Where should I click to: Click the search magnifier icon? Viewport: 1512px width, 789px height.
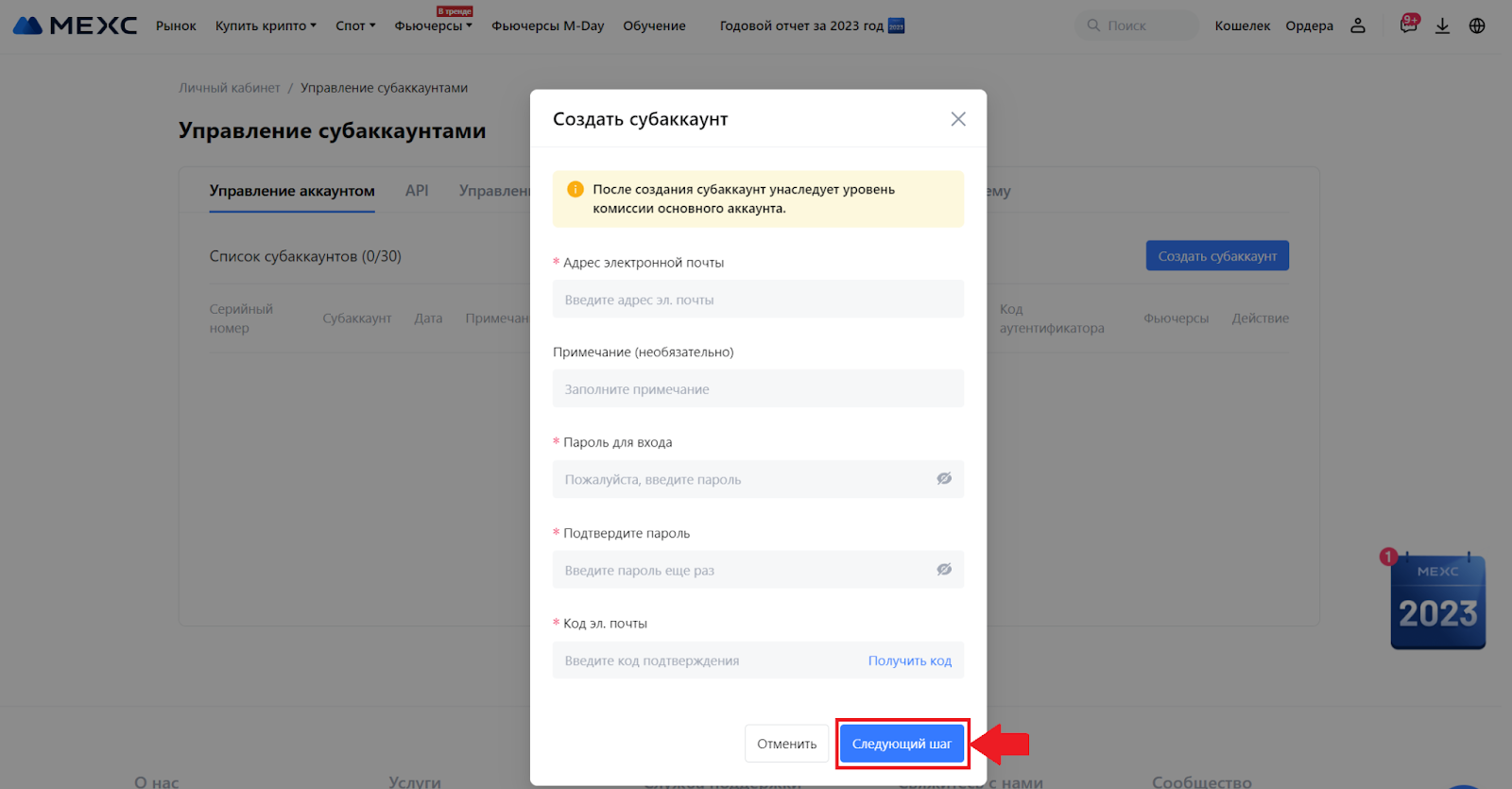[1093, 26]
